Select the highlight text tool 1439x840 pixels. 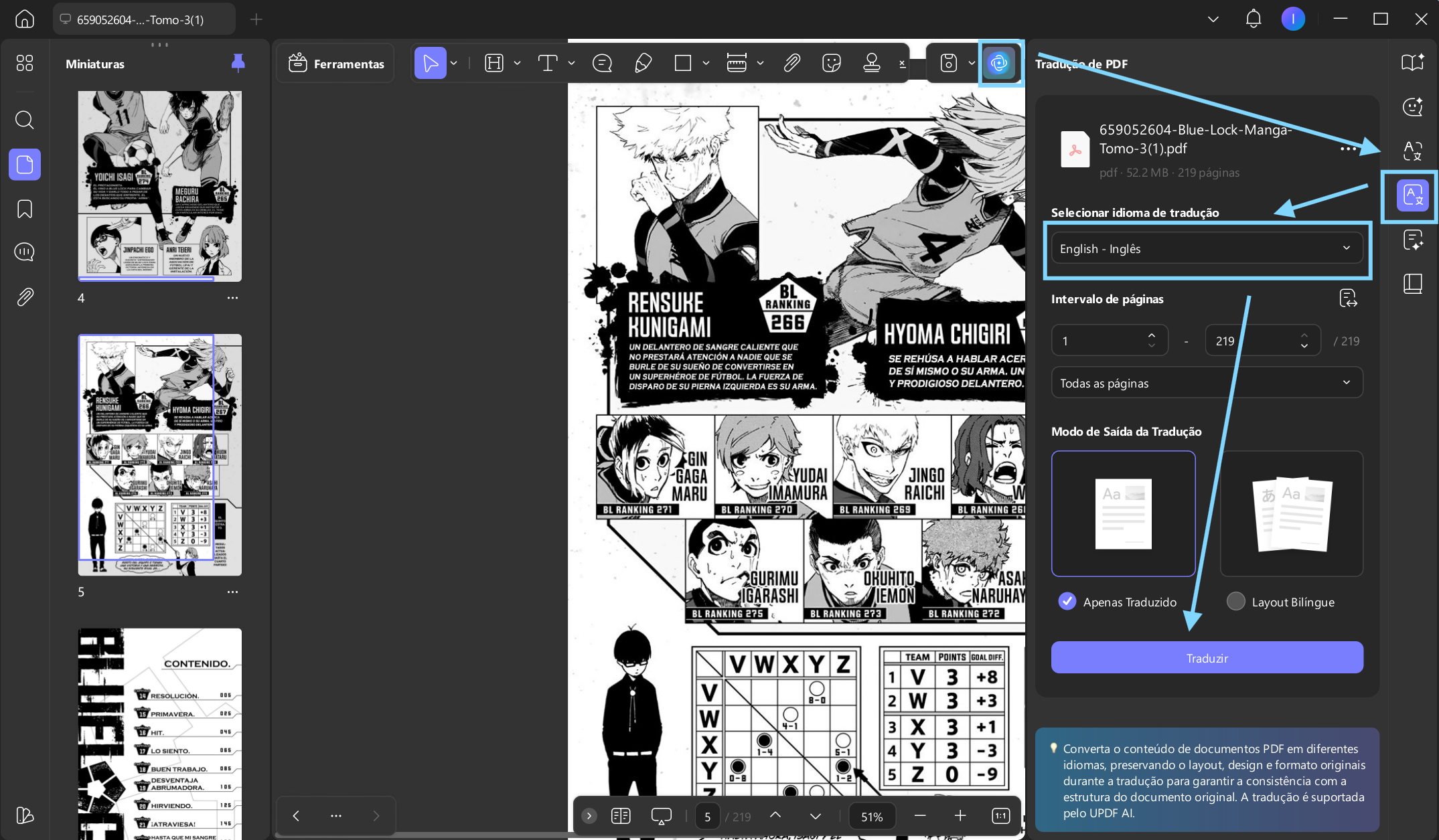[x=494, y=64]
